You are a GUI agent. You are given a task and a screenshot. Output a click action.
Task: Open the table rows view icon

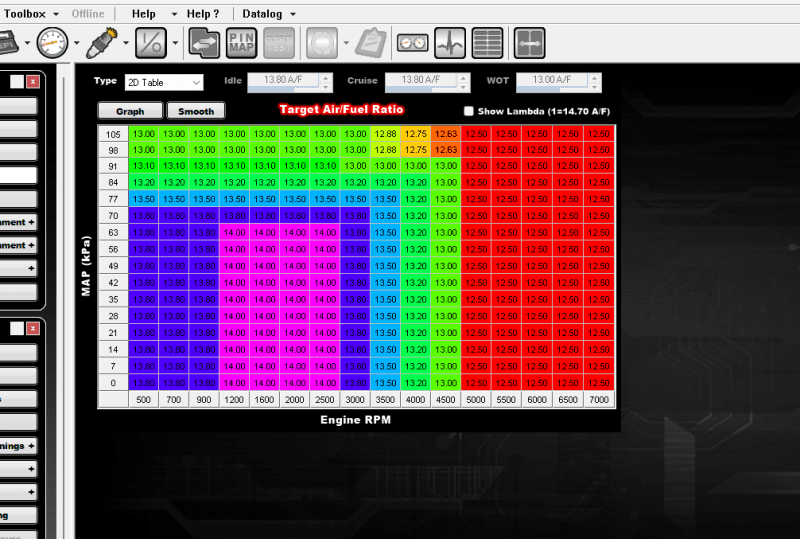point(487,43)
